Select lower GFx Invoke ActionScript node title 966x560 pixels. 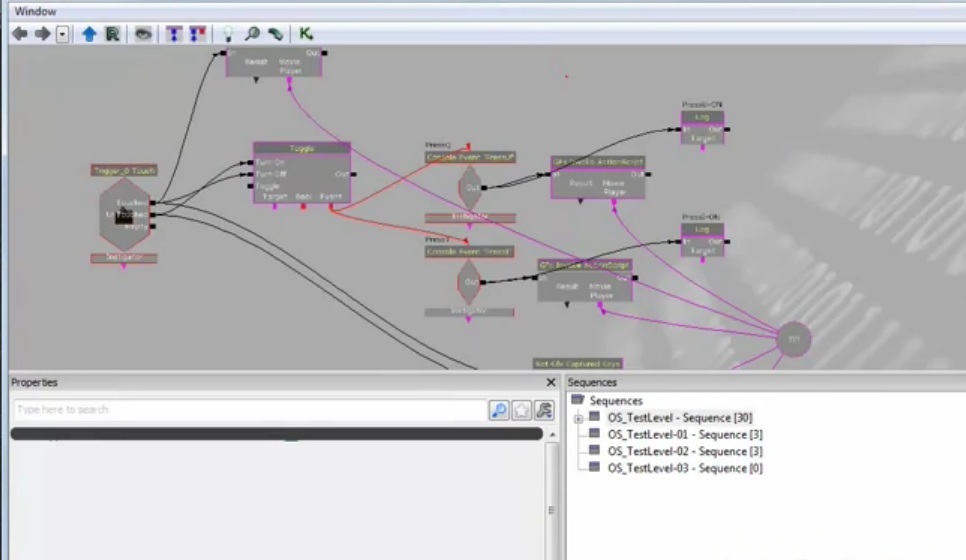[x=585, y=265]
